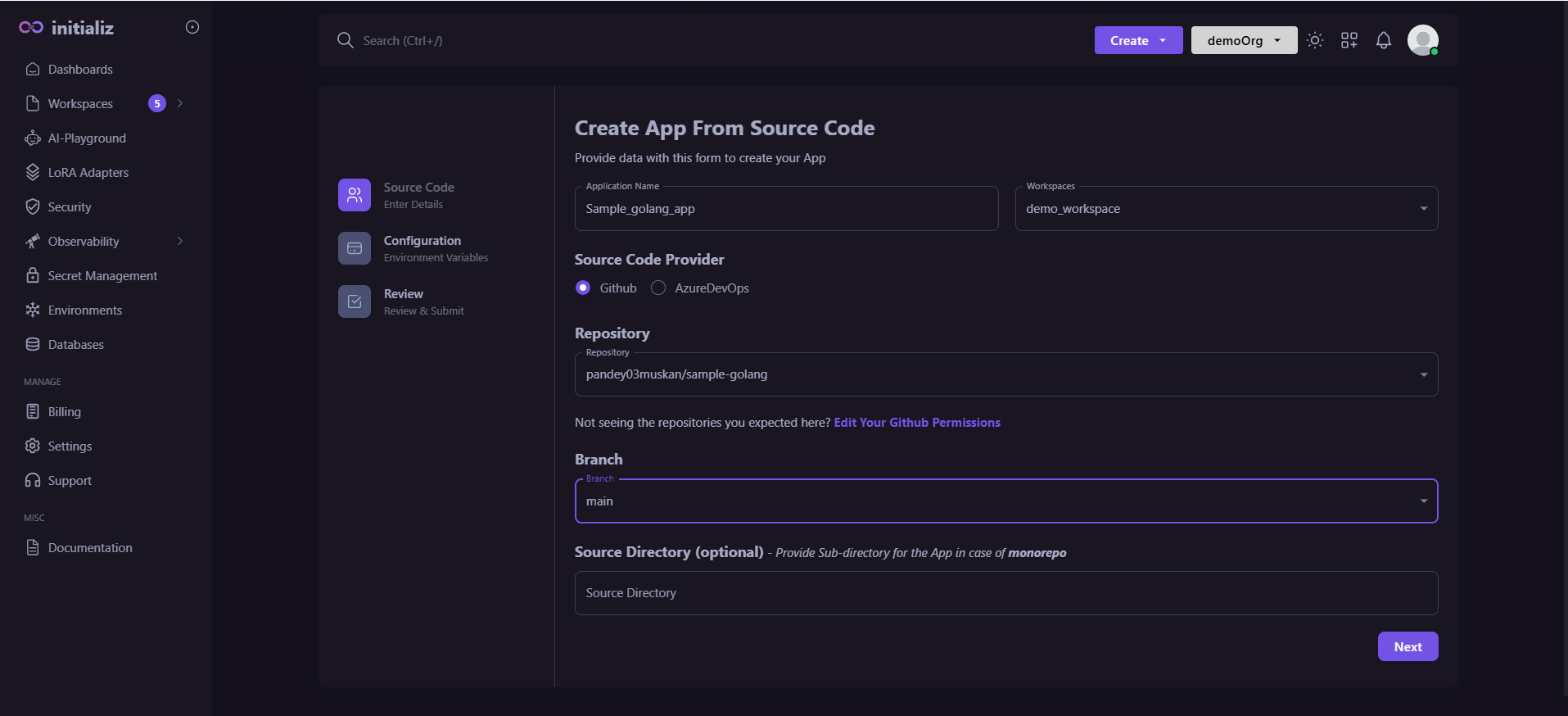
Task: Select the AzureDevOps radio button
Action: point(658,288)
